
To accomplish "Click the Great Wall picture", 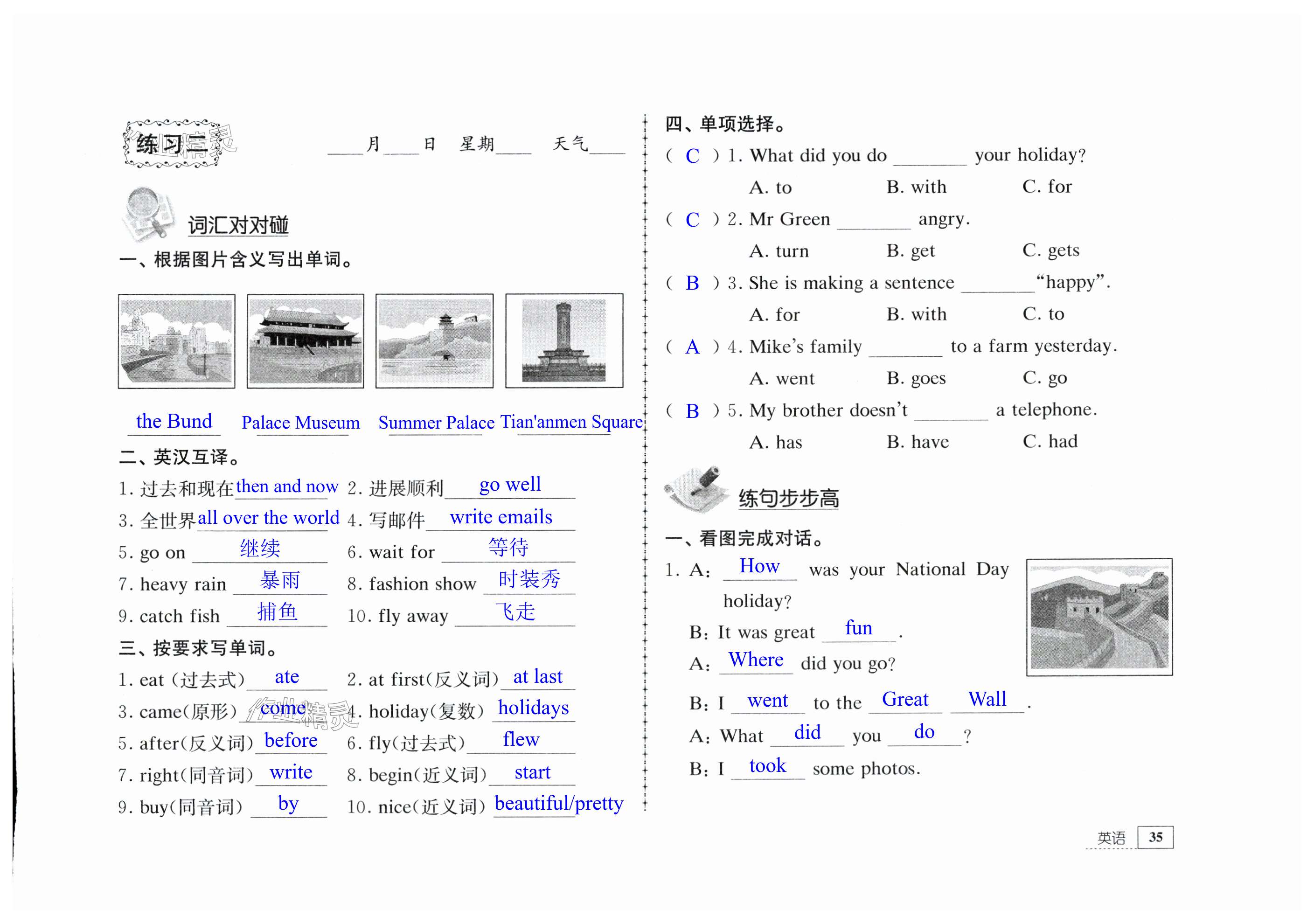I will tap(1099, 617).
